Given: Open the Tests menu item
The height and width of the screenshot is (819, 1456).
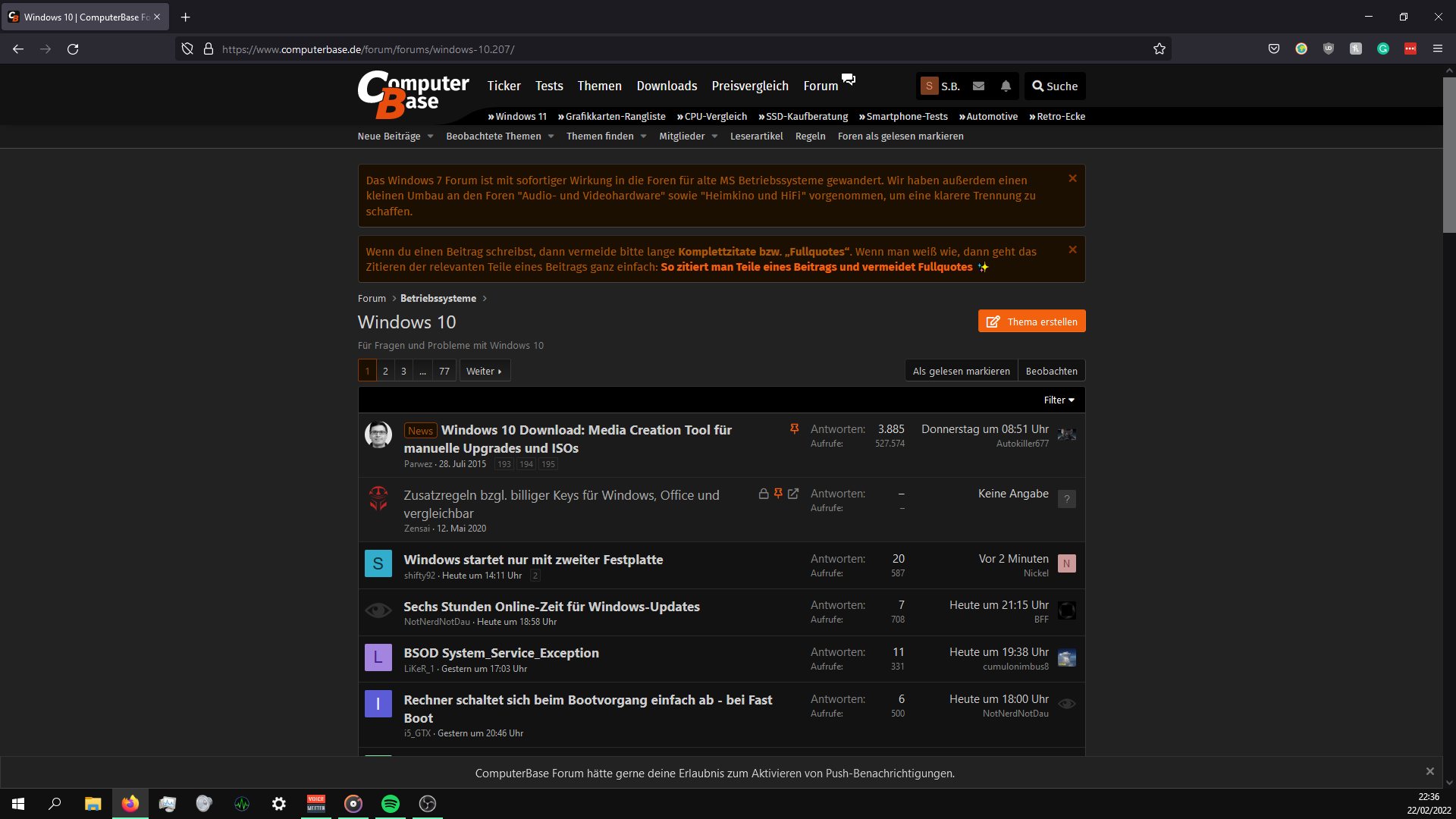Looking at the screenshot, I should tap(549, 86).
